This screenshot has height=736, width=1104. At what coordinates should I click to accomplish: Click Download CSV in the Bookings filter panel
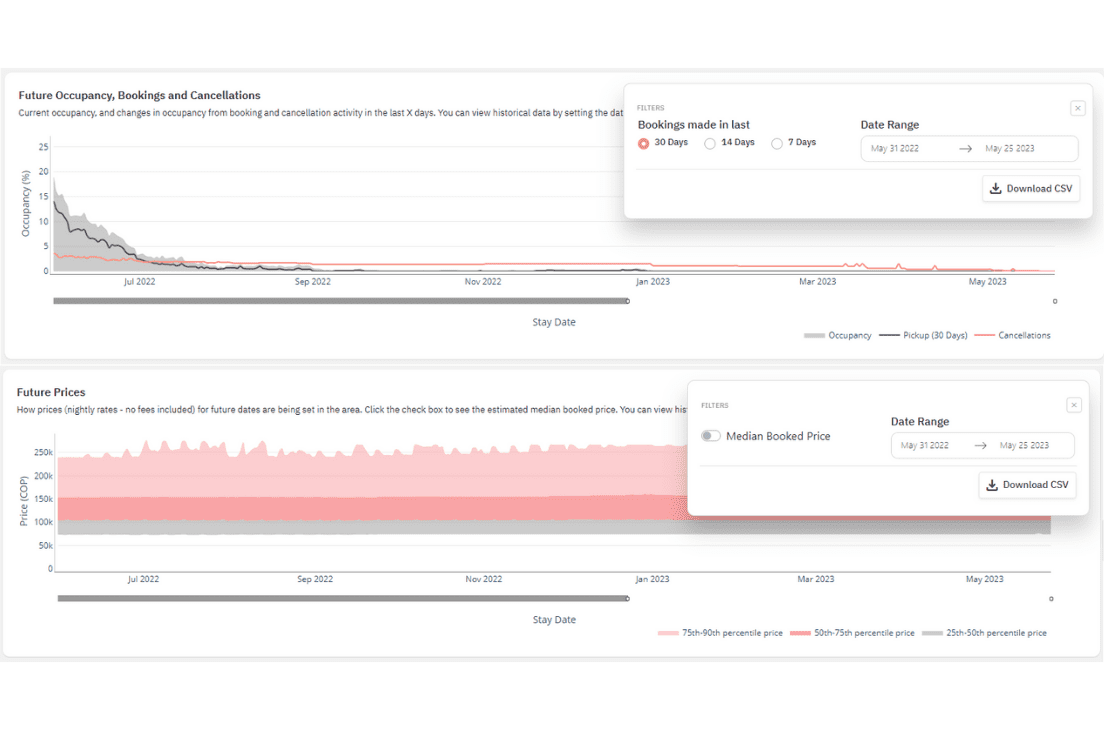[1031, 188]
